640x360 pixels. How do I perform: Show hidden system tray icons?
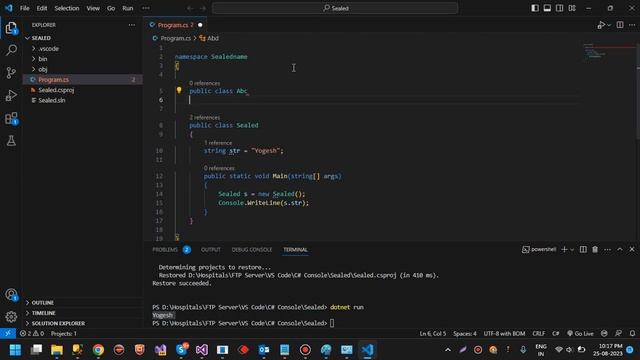(x=448, y=350)
